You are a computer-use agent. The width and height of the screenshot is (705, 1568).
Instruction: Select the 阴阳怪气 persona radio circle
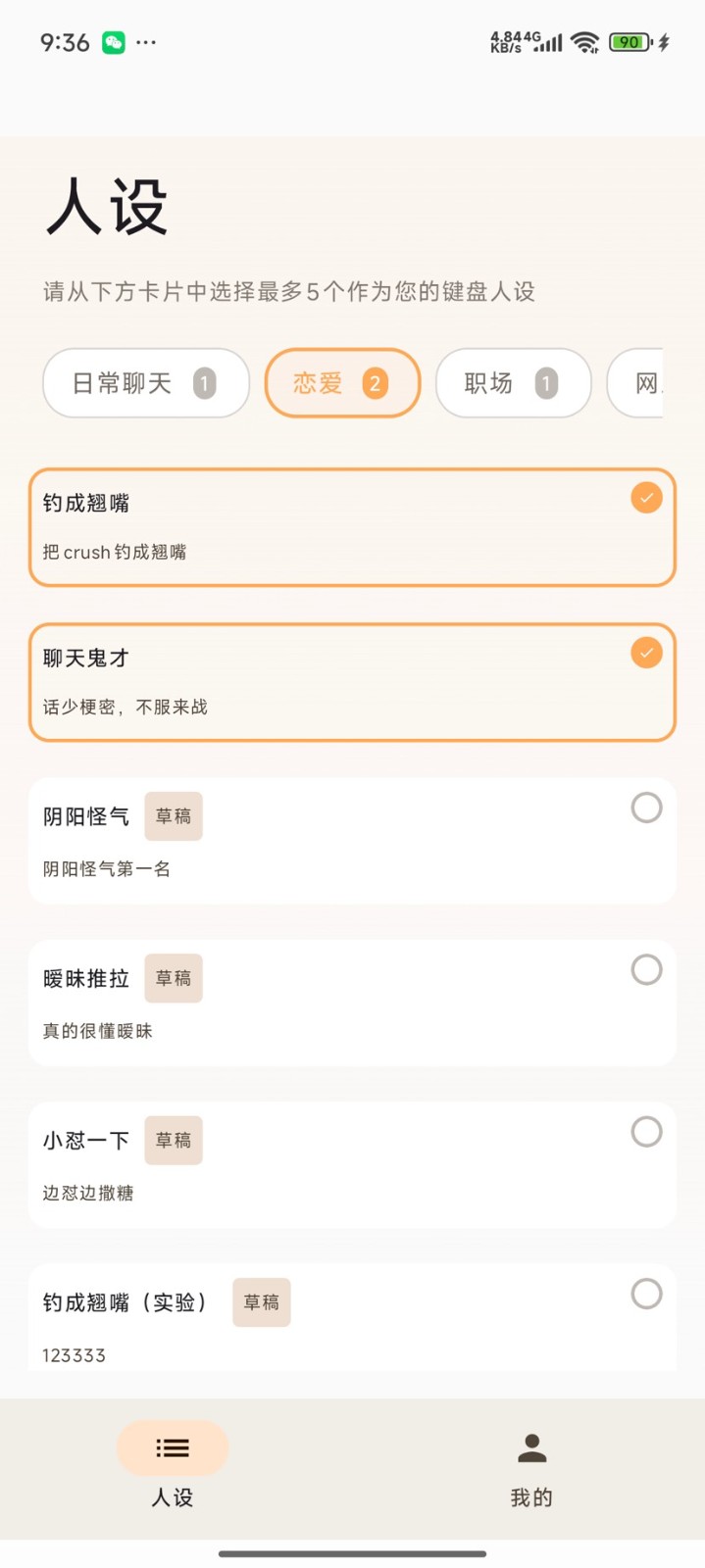[646, 808]
